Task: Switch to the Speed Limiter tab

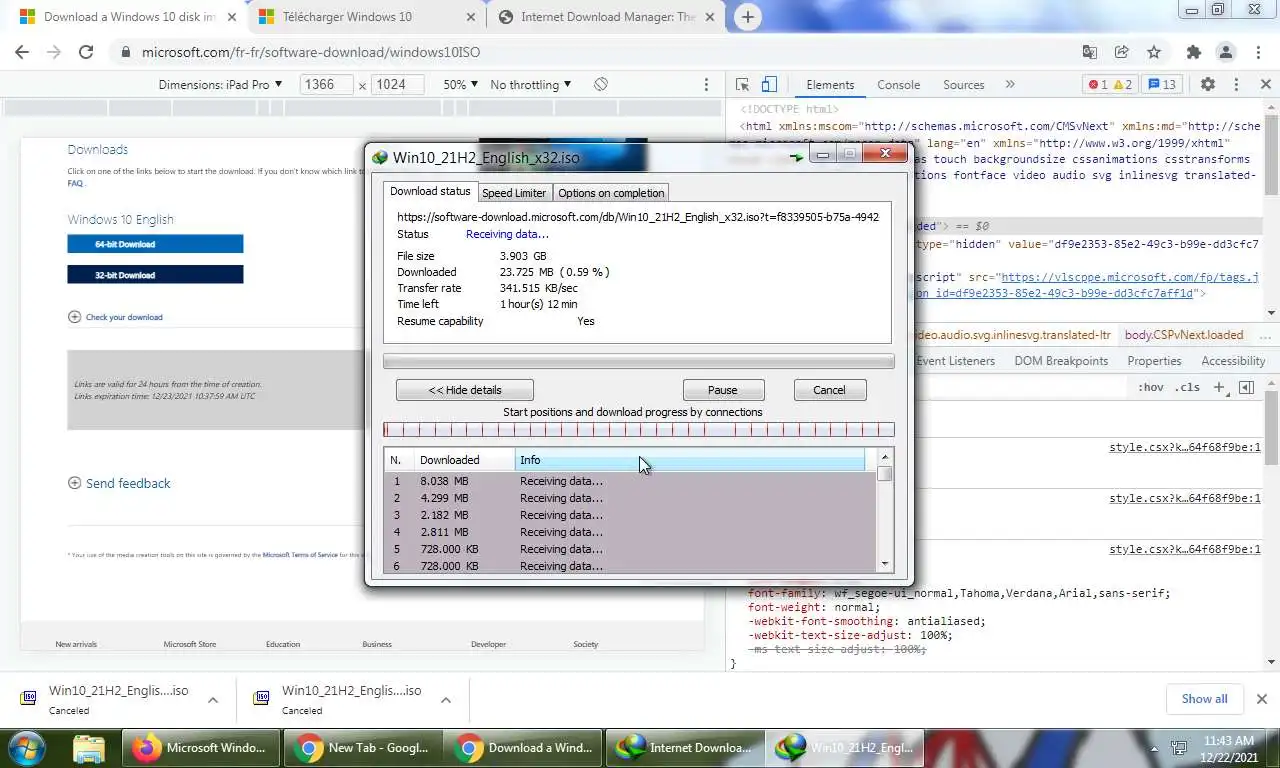Action: tap(514, 193)
